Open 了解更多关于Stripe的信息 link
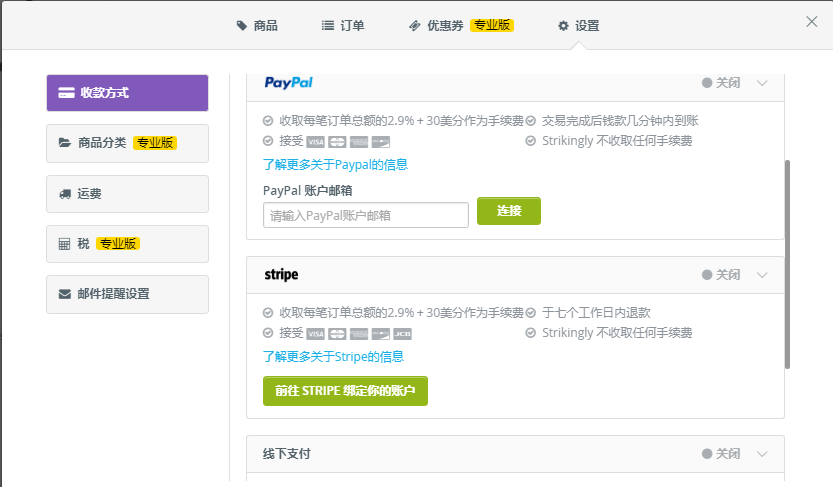The height and width of the screenshot is (487, 833). 333,356
